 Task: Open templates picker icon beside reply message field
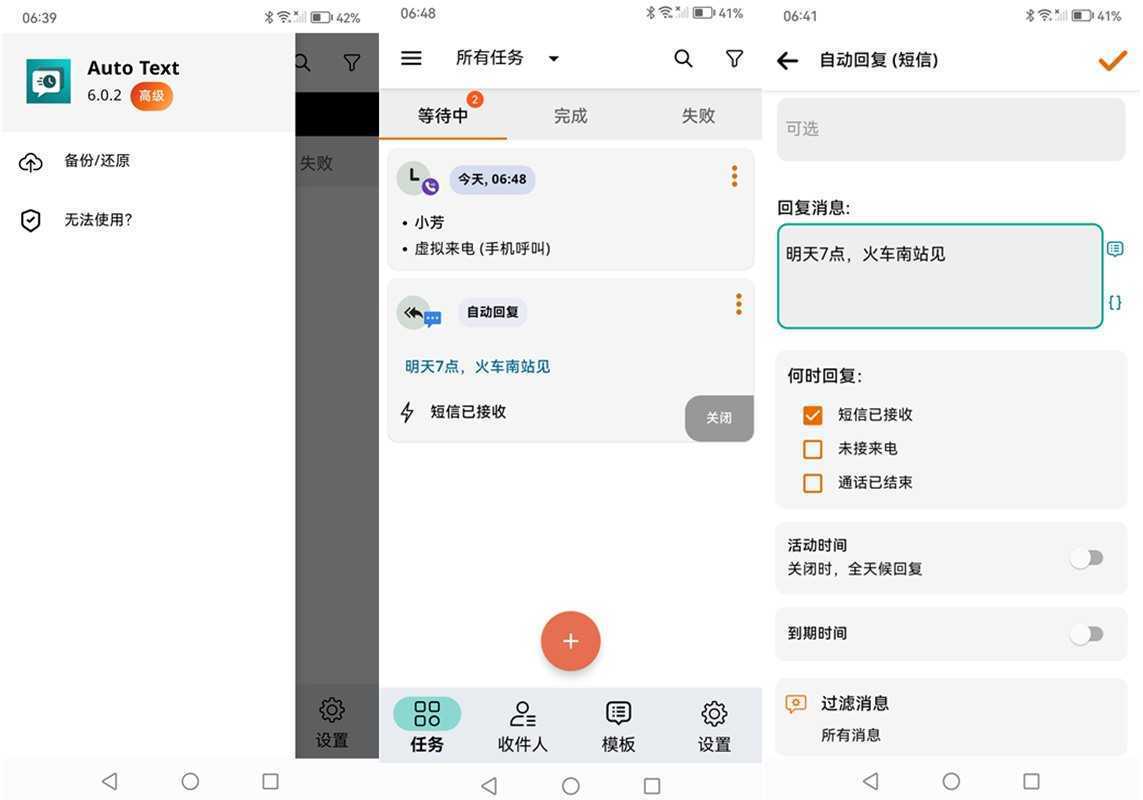tap(1115, 249)
